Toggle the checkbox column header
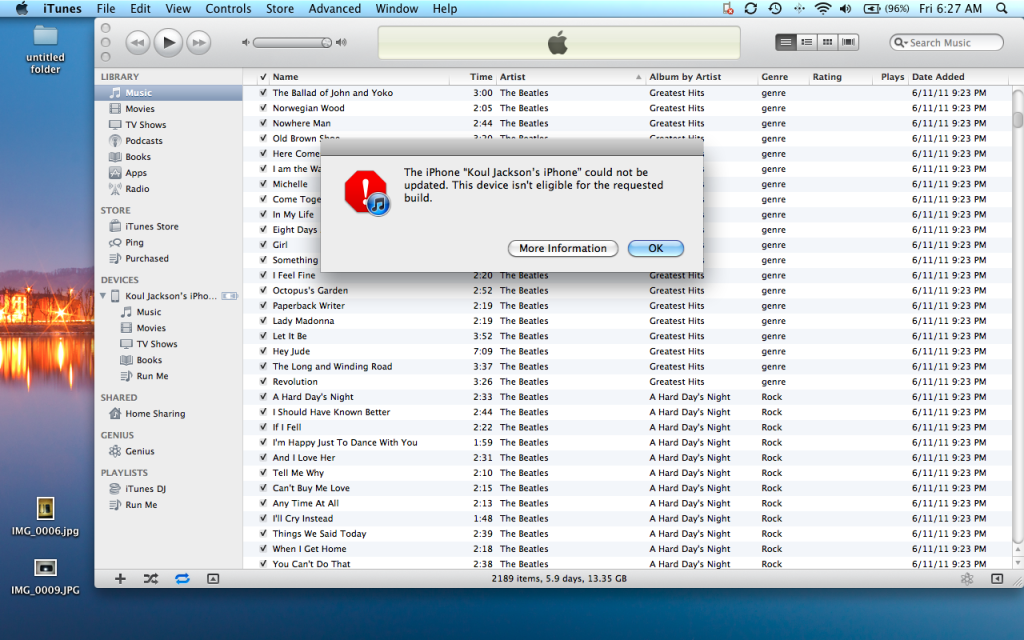1024x640 pixels. (x=263, y=77)
